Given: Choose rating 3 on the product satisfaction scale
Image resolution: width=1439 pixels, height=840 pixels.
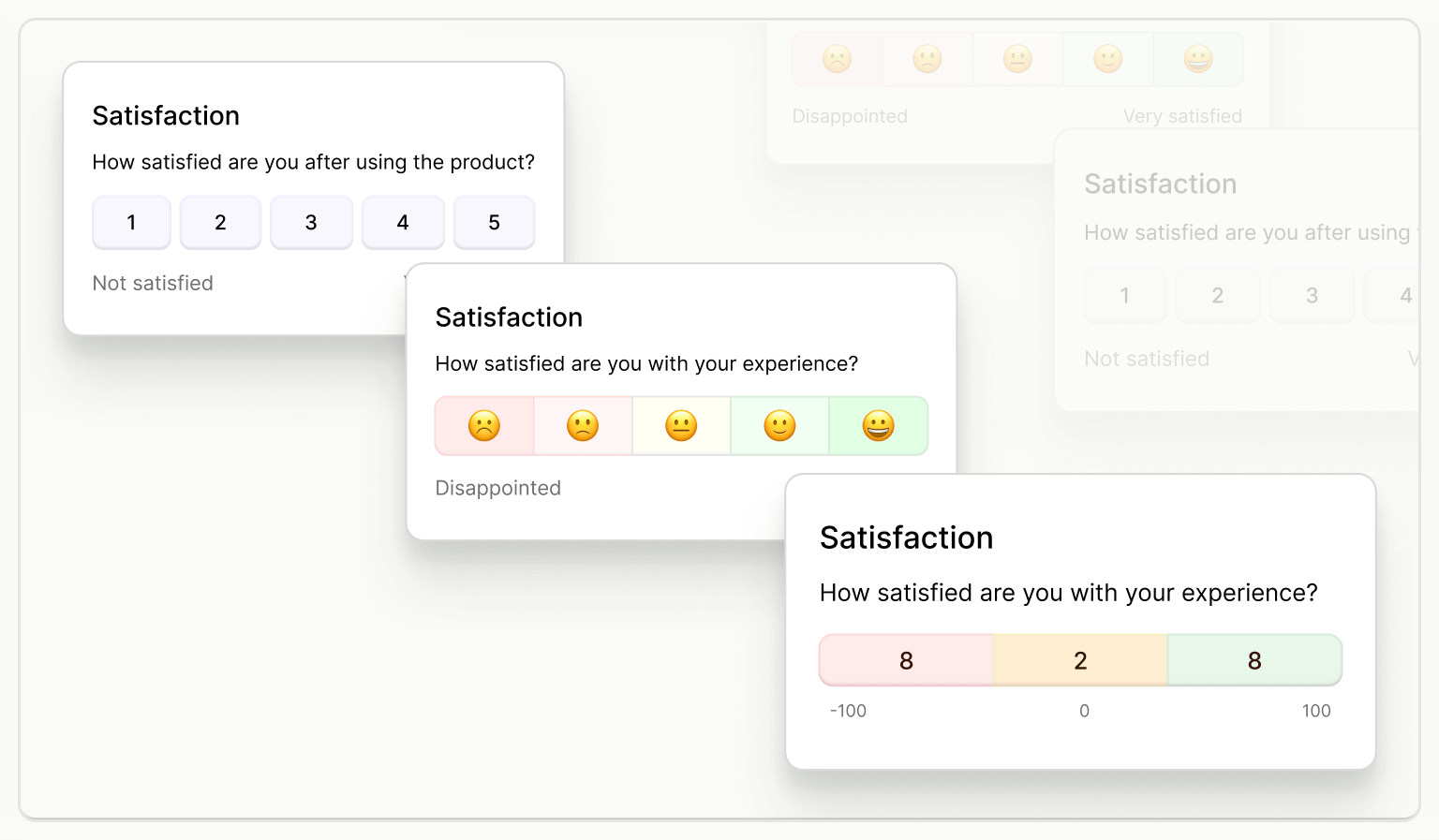Looking at the screenshot, I should coord(311,222).
